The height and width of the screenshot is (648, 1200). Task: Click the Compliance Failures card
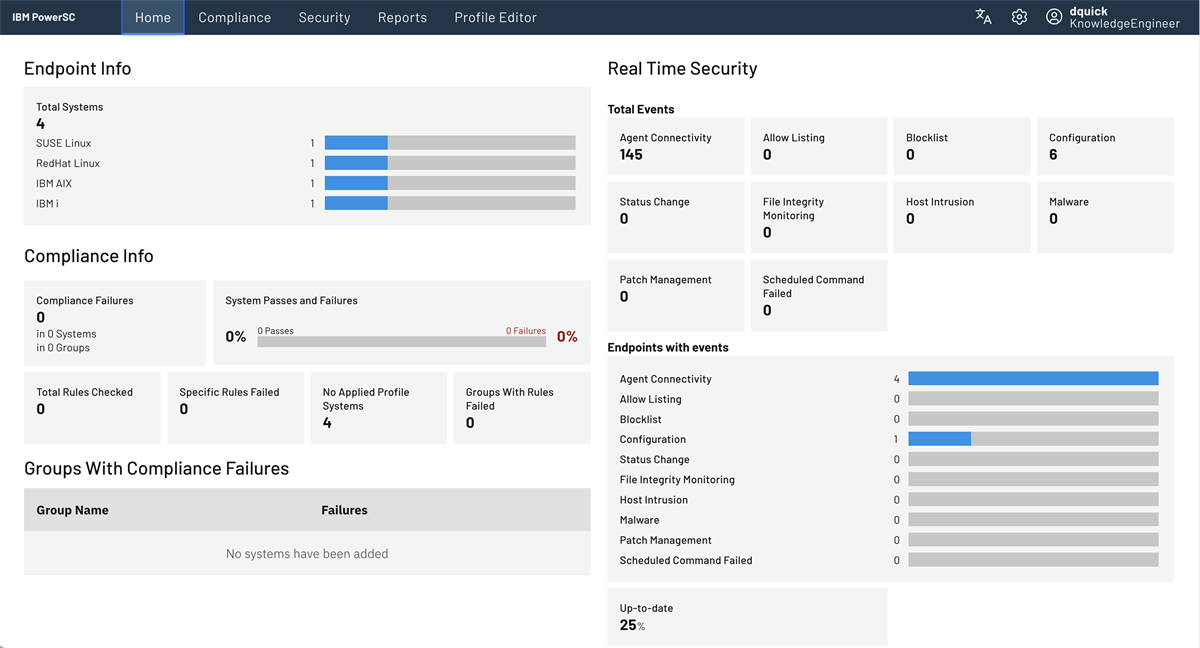(114, 322)
